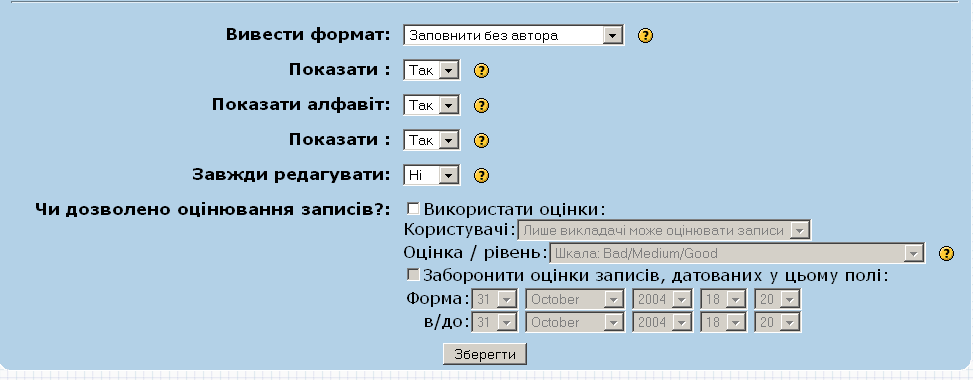Image resolution: width=973 pixels, height=380 pixels.
Task: Toggle Заборонити оцінки записів checkbox
Action: pyautogui.click(x=413, y=274)
